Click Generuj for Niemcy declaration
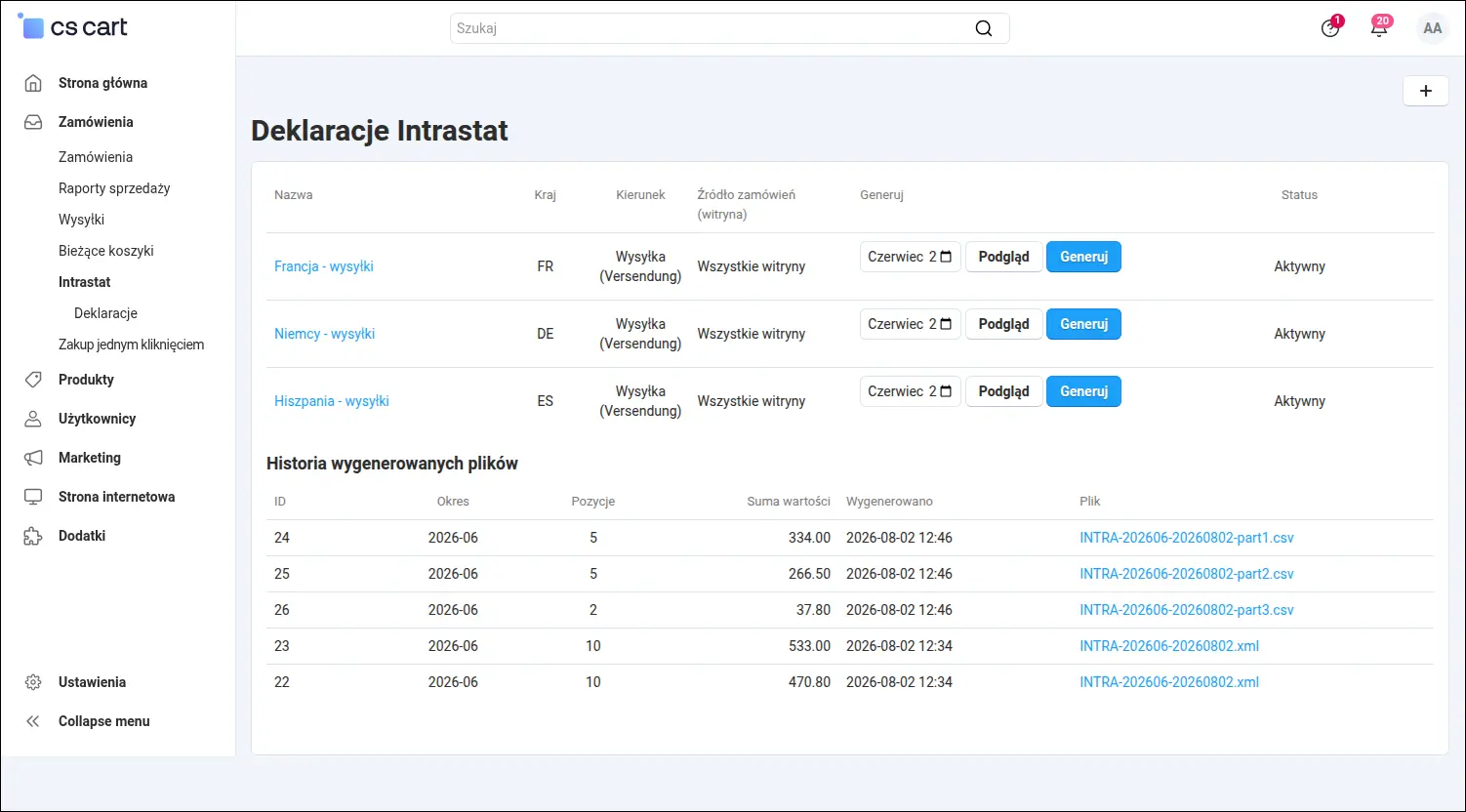The width and height of the screenshot is (1466, 812). 1083,324
